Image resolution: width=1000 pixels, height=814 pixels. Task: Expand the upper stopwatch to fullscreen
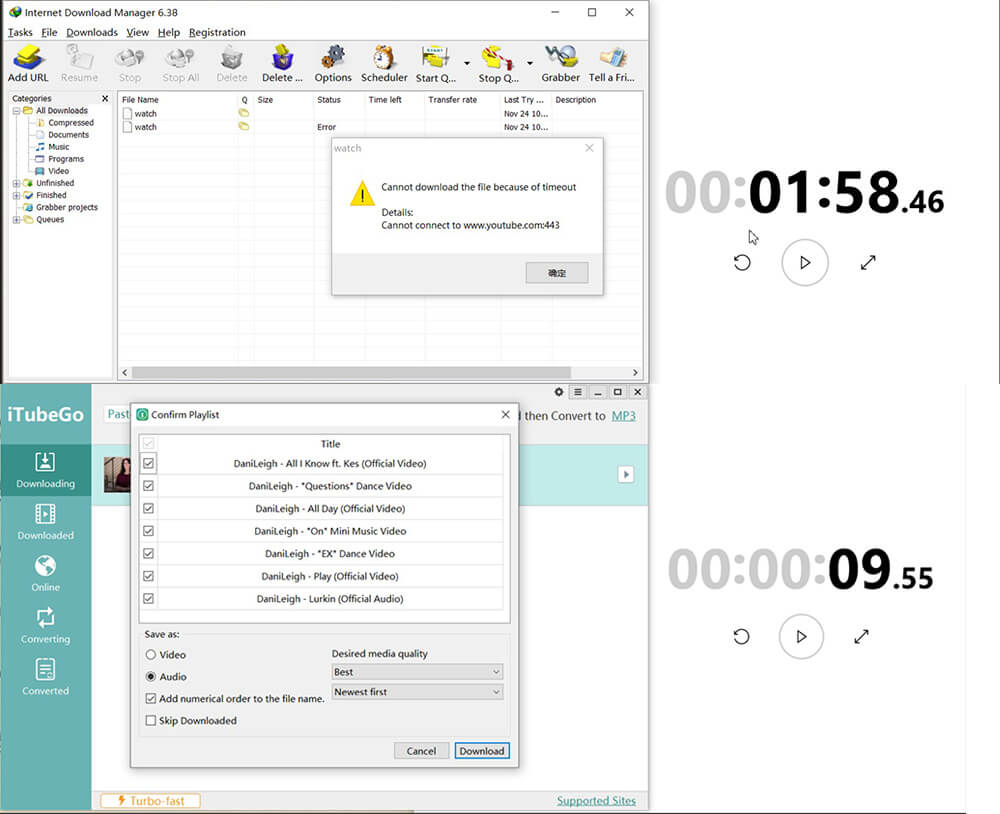(x=868, y=262)
